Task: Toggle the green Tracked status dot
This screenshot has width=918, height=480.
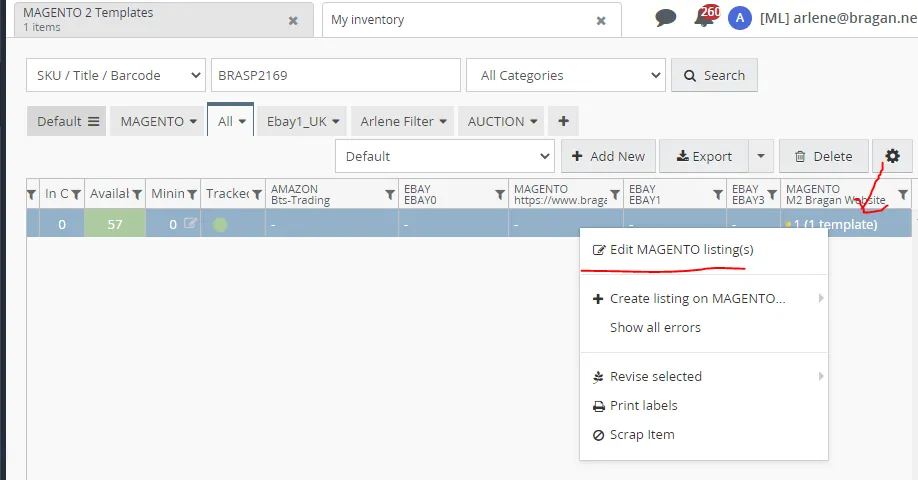Action: coord(220,224)
